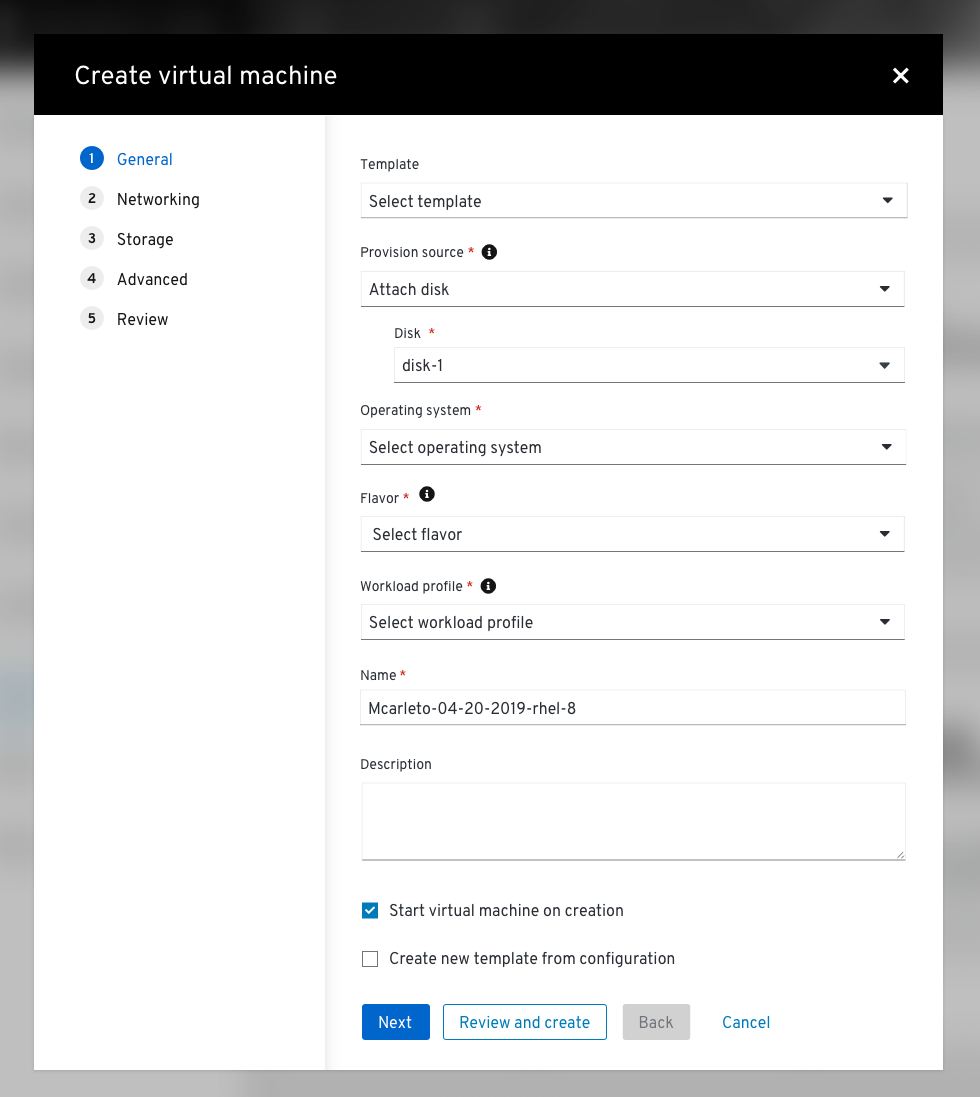Viewport: 980px width, 1097px height.
Task: Click the Create virtual machine title
Action: coord(206,76)
